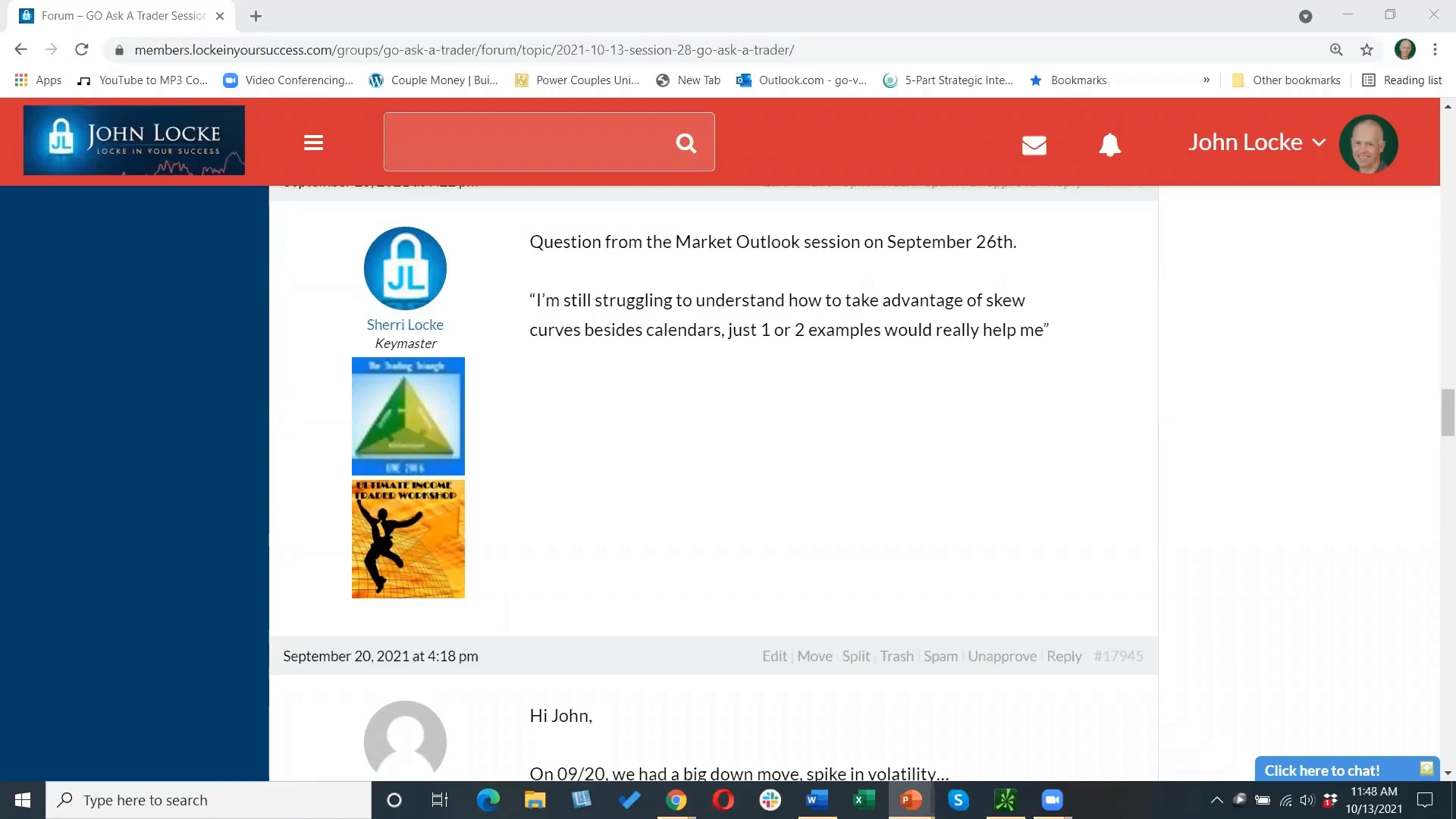Click Unapprove on post #17945

point(1002,656)
